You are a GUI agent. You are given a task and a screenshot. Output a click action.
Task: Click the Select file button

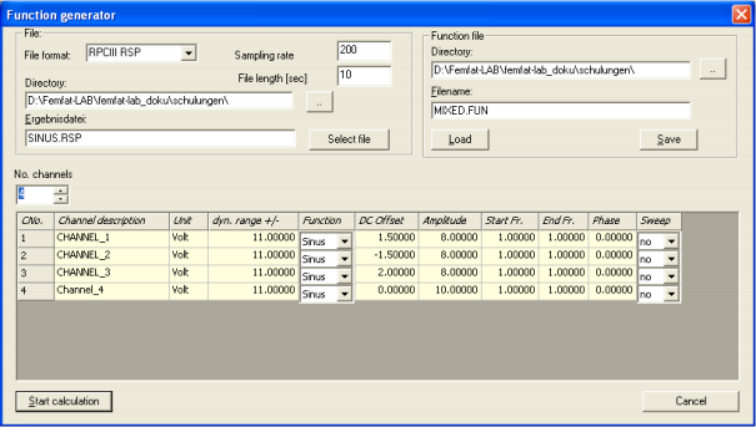[x=349, y=139]
